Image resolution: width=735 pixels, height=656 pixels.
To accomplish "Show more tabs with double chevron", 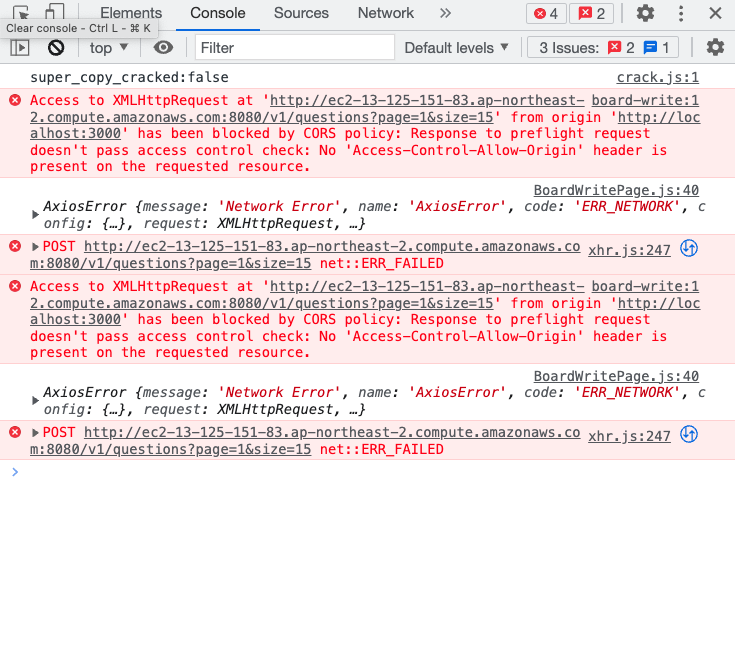I will click(x=445, y=13).
